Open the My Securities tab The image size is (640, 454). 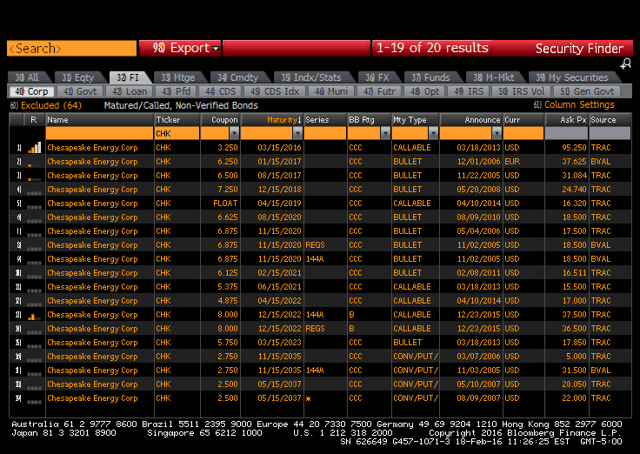[572, 77]
